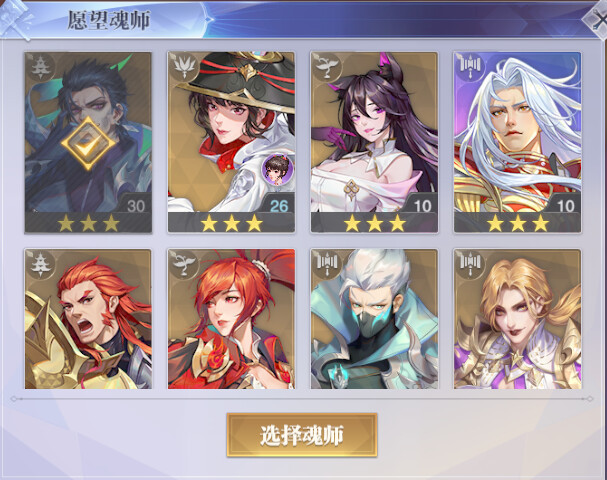Choose the purple cat-eared girl card

coord(374,142)
